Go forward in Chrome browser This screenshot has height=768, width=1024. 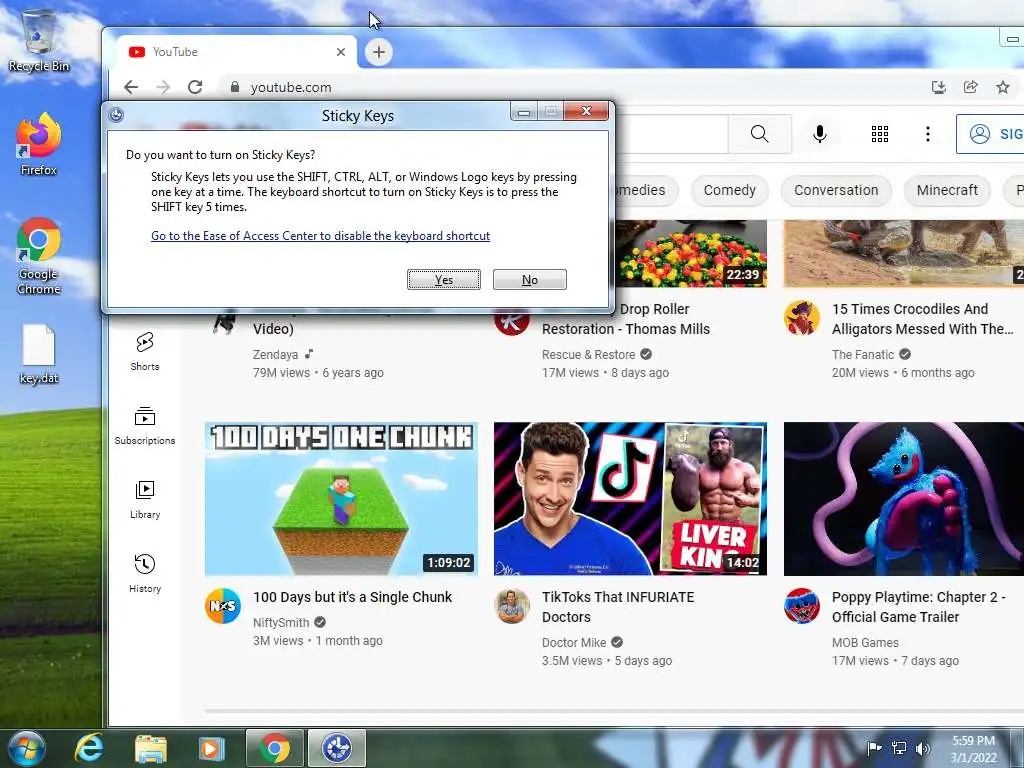click(x=163, y=87)
